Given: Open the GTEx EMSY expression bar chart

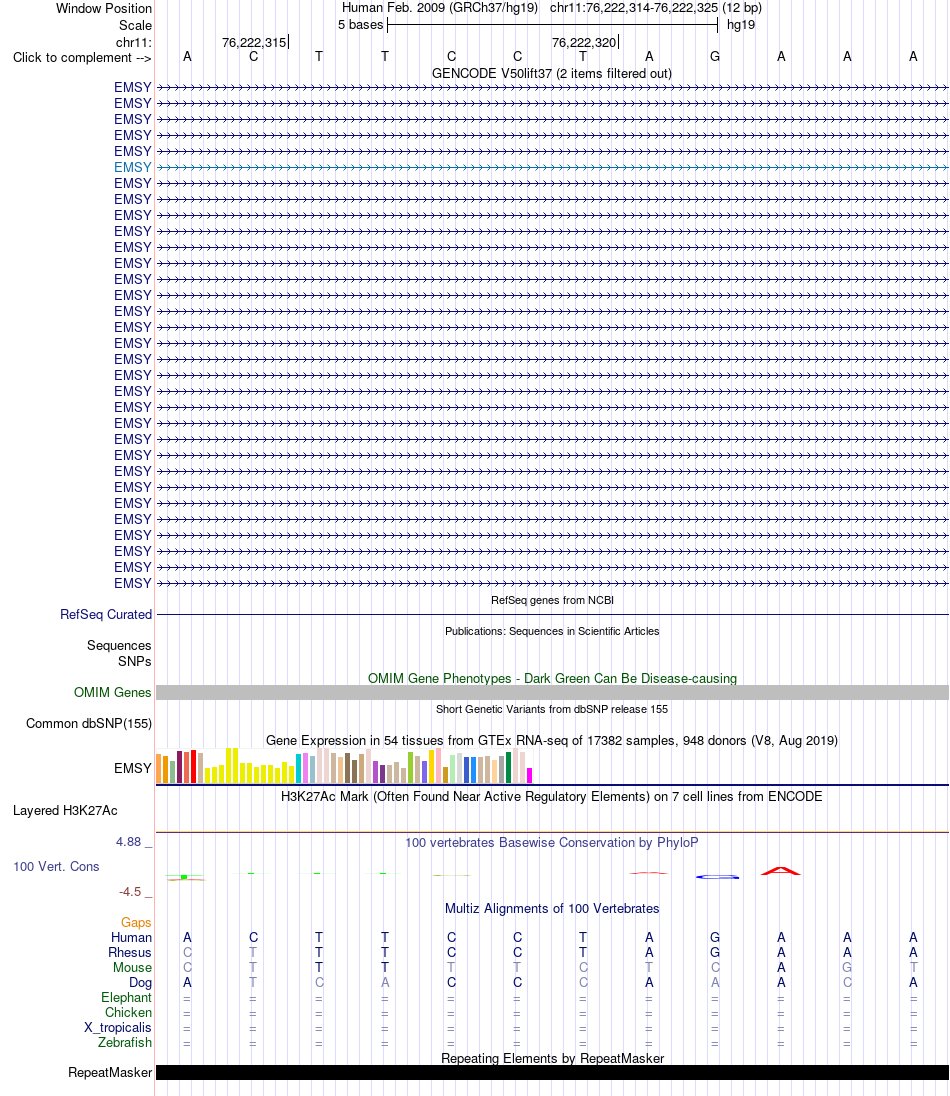Looking at the screenshot, I should tap(344, 765).
